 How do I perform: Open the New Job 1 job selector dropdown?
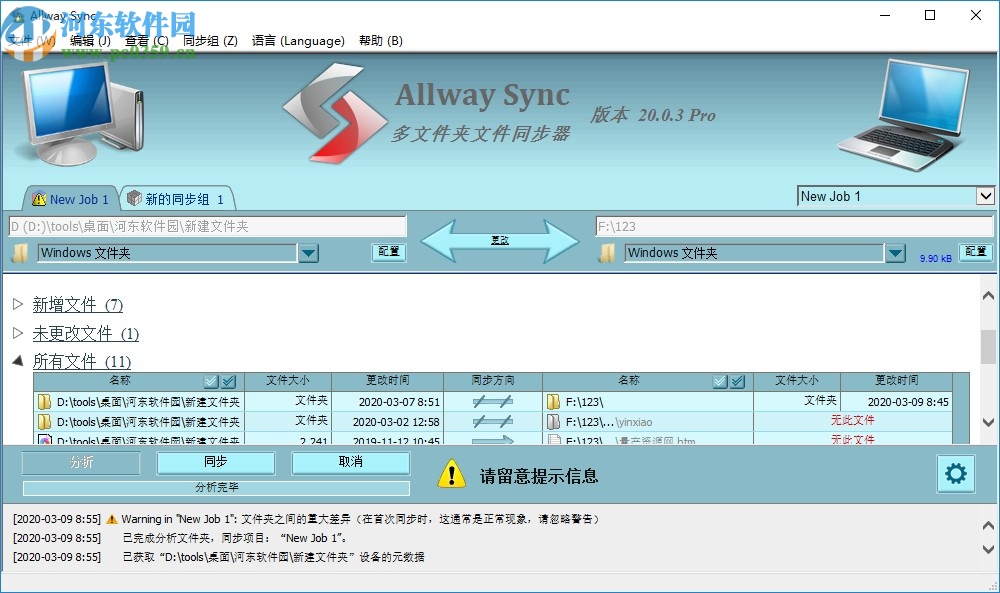(986, 196)
